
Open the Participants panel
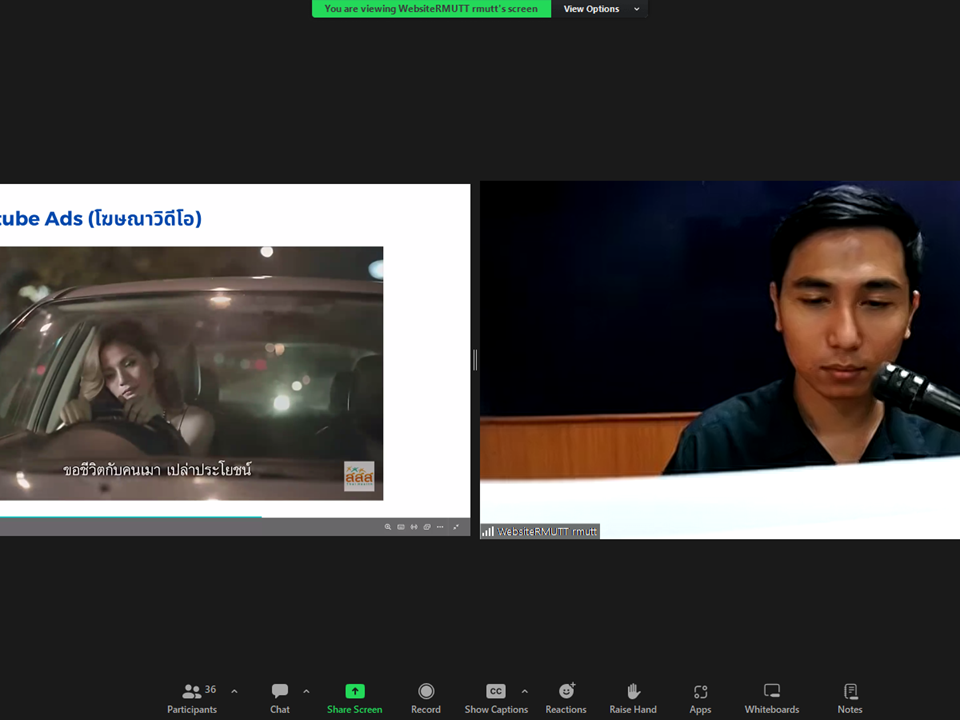click(x=192, y=699)
